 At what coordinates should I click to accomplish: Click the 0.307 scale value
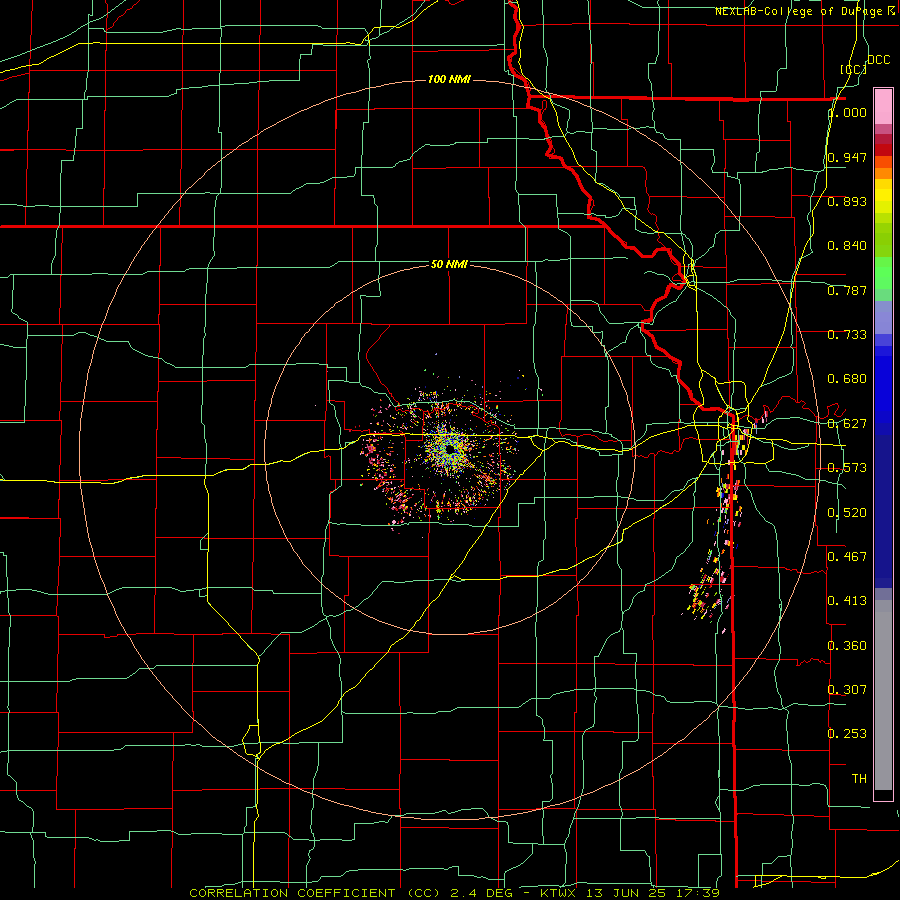click(x=847, y=689)
